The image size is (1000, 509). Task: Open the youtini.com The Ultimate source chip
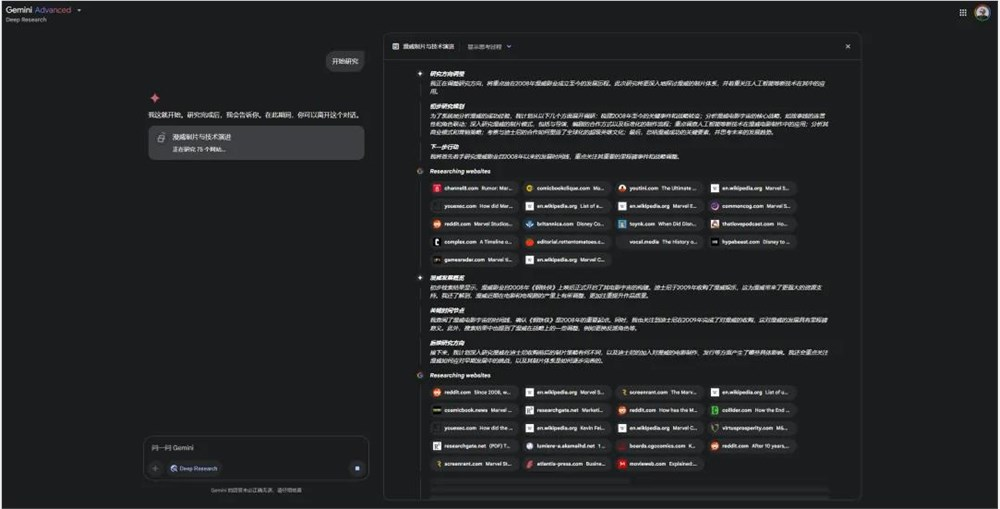pos(658,188)
